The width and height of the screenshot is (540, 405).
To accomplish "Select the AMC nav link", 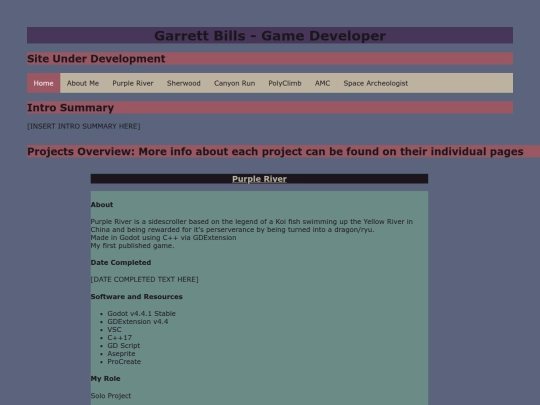I will point(322,83).
